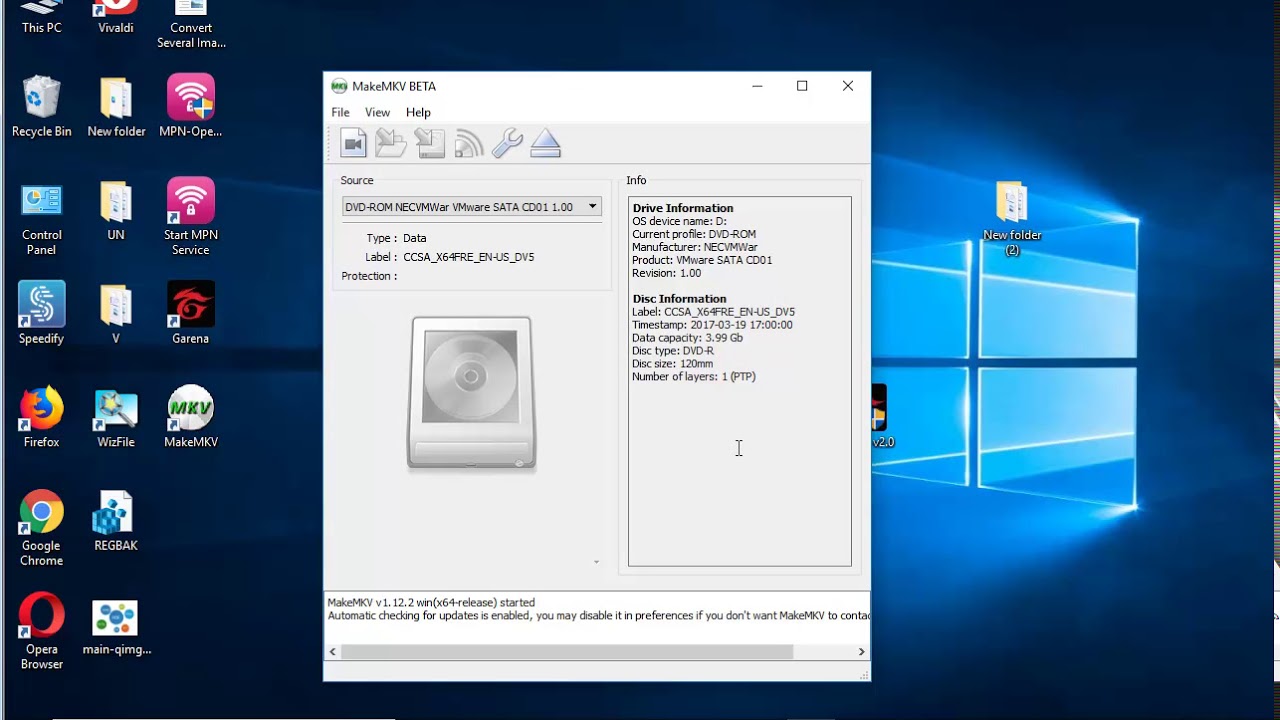
Task: Click the small expander arrow below drive image
Action: coord(596,562)
